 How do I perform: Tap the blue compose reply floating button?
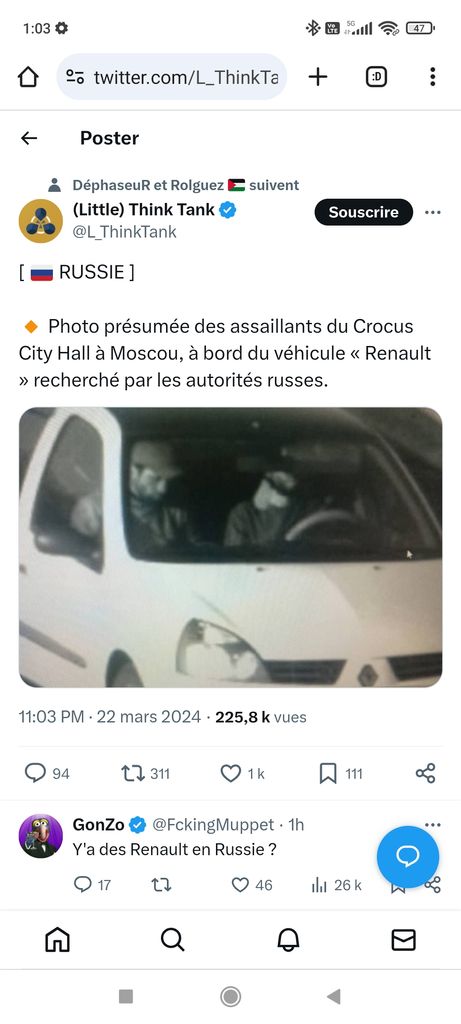point(407,857)
